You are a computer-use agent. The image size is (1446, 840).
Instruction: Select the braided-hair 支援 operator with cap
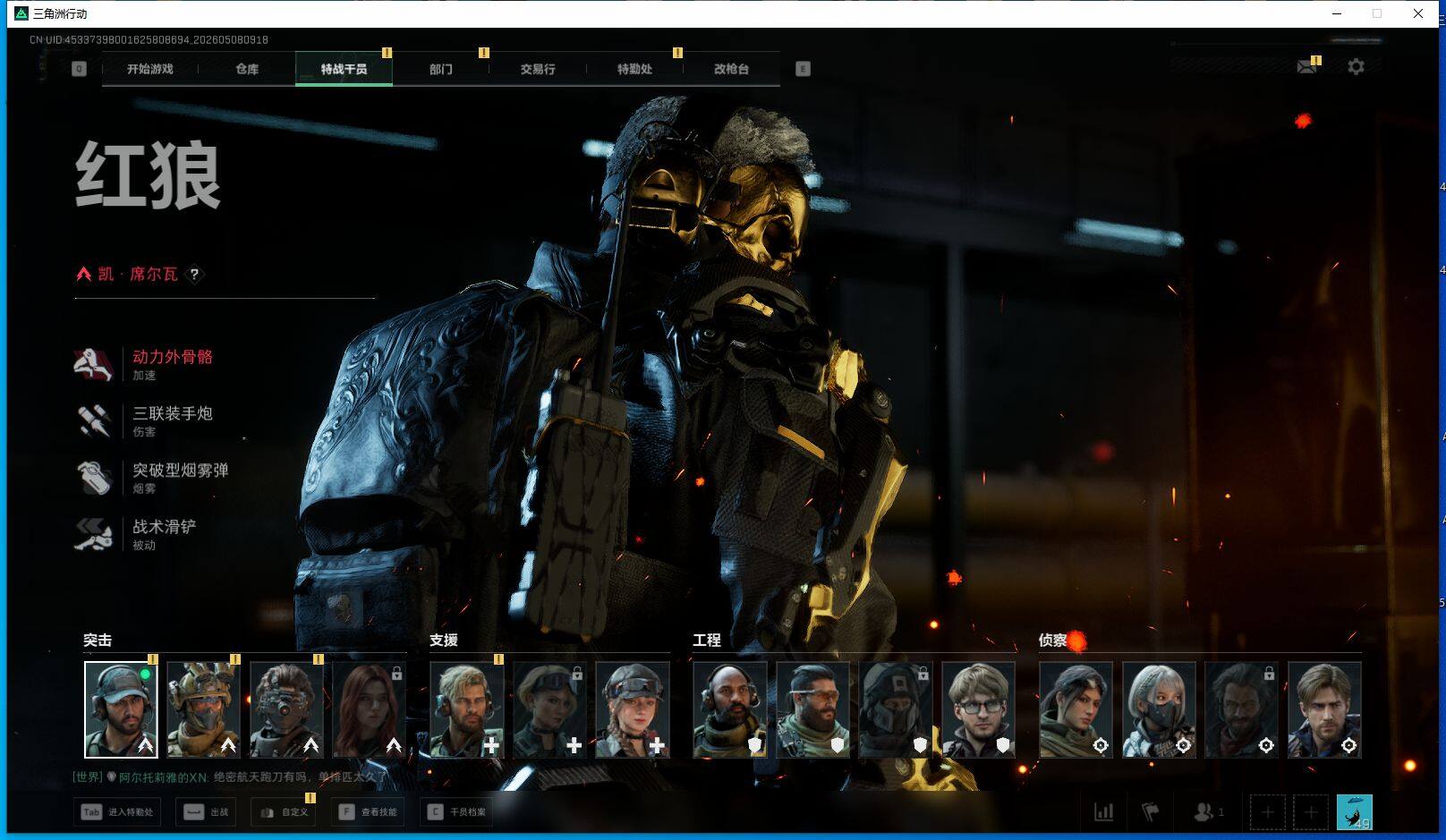point(633,709)
